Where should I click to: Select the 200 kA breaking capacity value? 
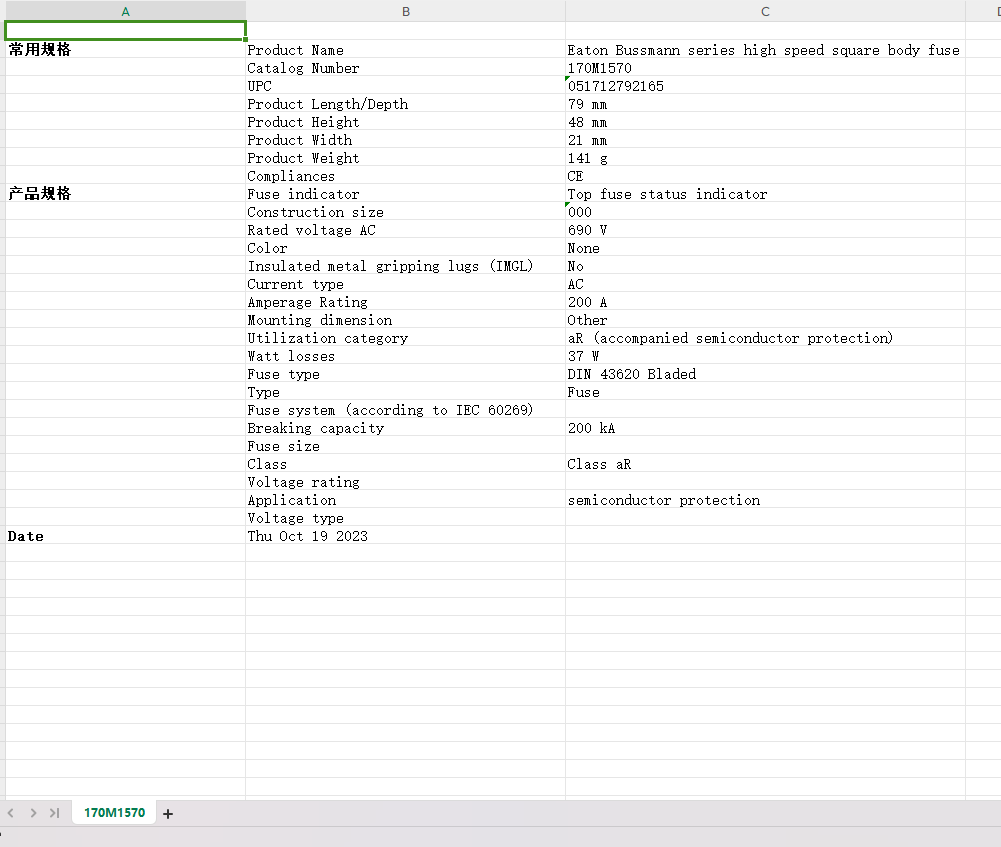(765, 428)
